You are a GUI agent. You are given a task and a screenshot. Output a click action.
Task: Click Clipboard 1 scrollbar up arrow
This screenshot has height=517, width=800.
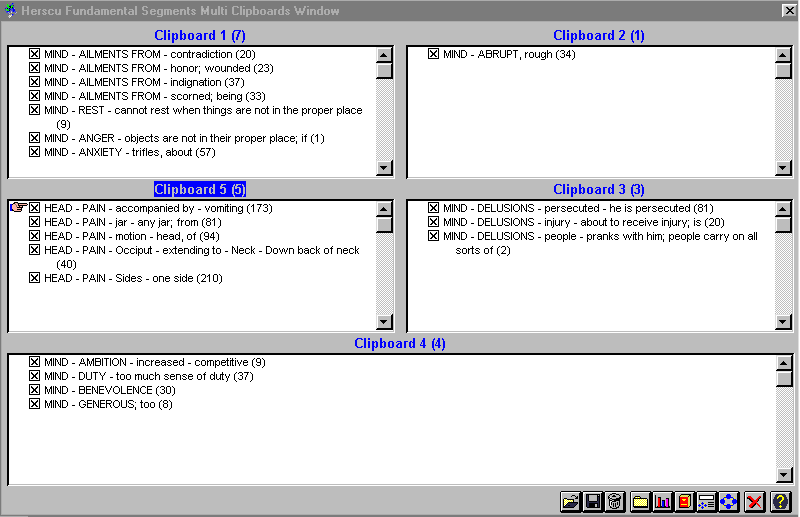[384, 55]
